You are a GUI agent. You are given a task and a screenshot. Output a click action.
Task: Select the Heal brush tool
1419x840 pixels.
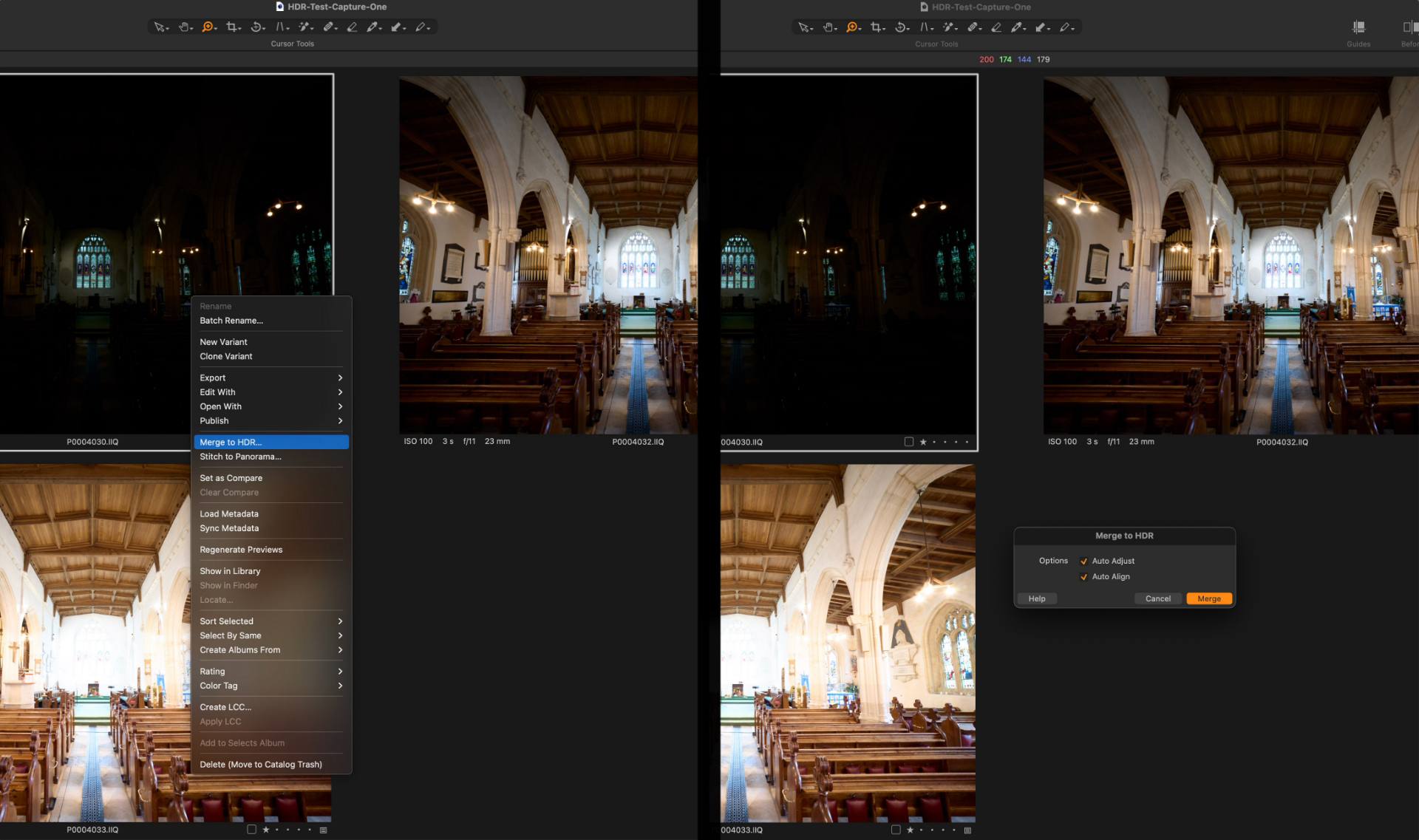329,27
